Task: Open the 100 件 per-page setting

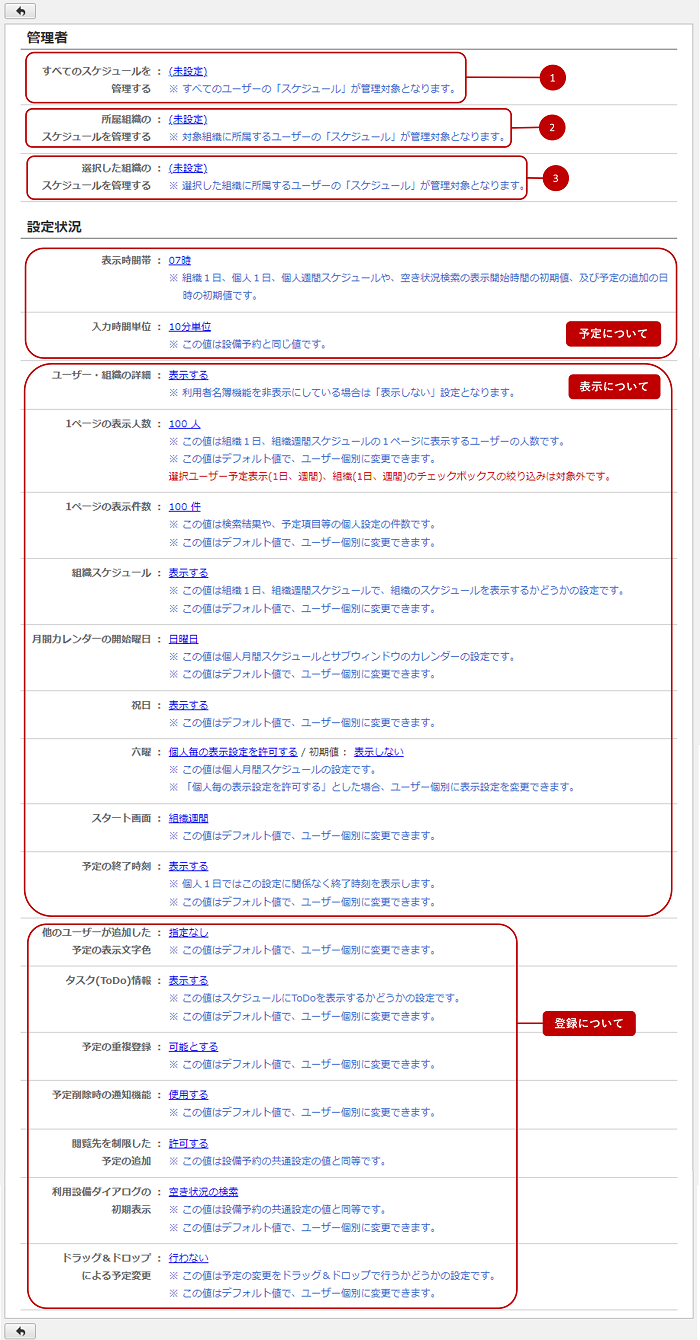Action: [185, 507]
